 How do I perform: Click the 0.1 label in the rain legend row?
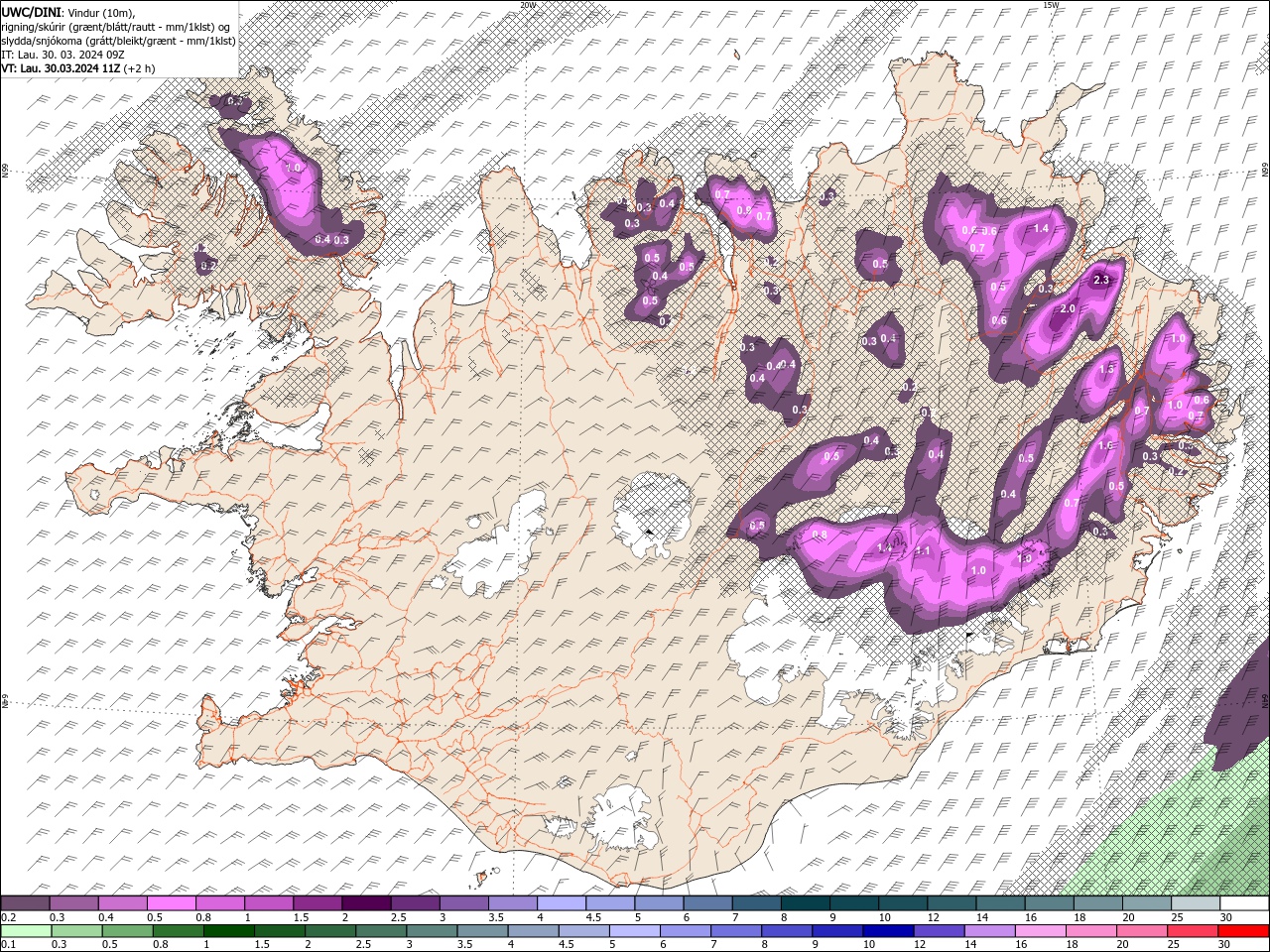click(x=8, y=945)
